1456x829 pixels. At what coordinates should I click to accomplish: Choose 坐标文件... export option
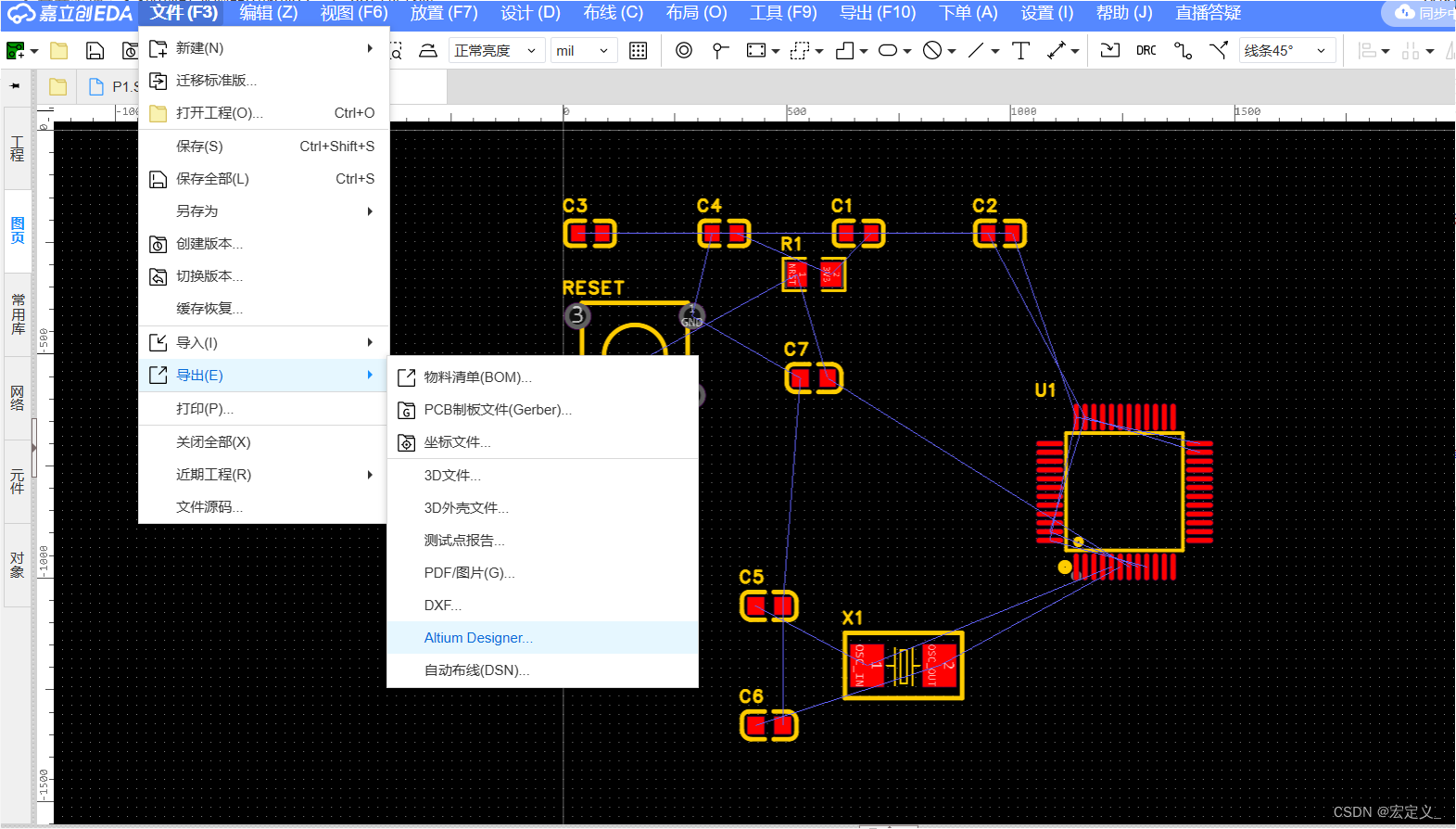[542, 442]
